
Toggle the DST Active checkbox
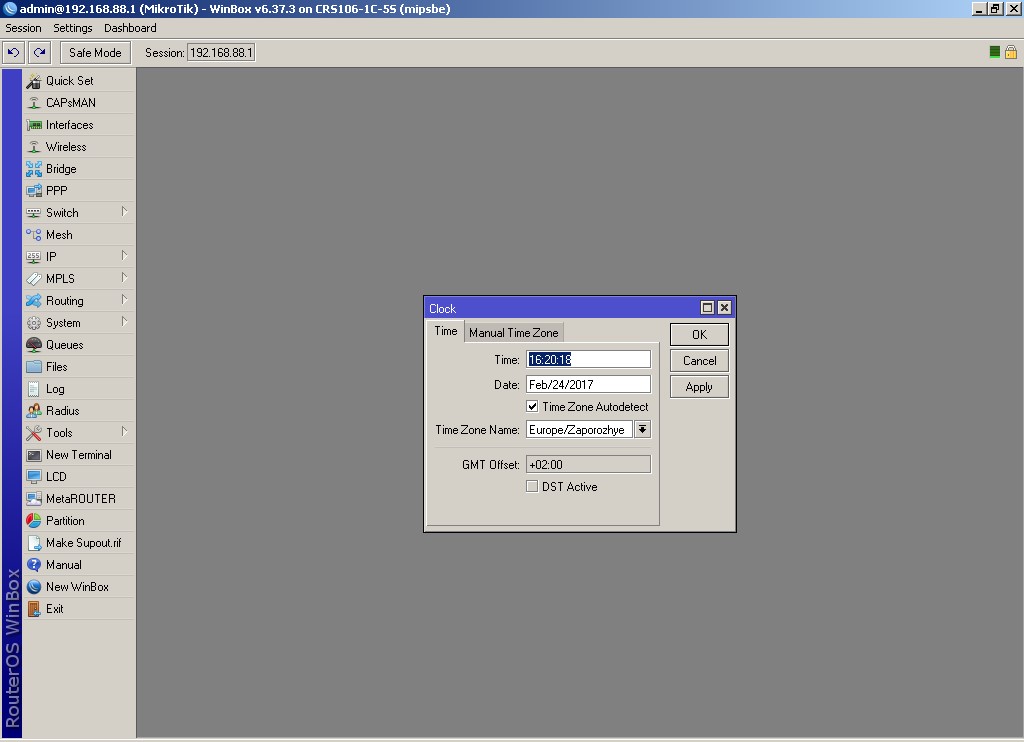click(532, 487)
